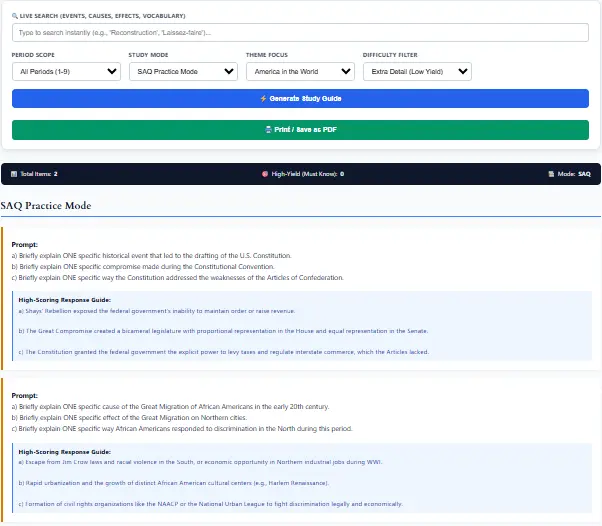
Task: Click the High-Yield target icon
Action: 265,174
